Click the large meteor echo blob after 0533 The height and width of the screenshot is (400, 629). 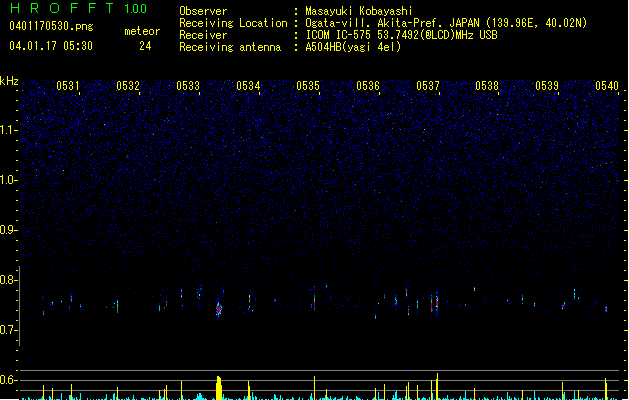(x=219, y=309)
